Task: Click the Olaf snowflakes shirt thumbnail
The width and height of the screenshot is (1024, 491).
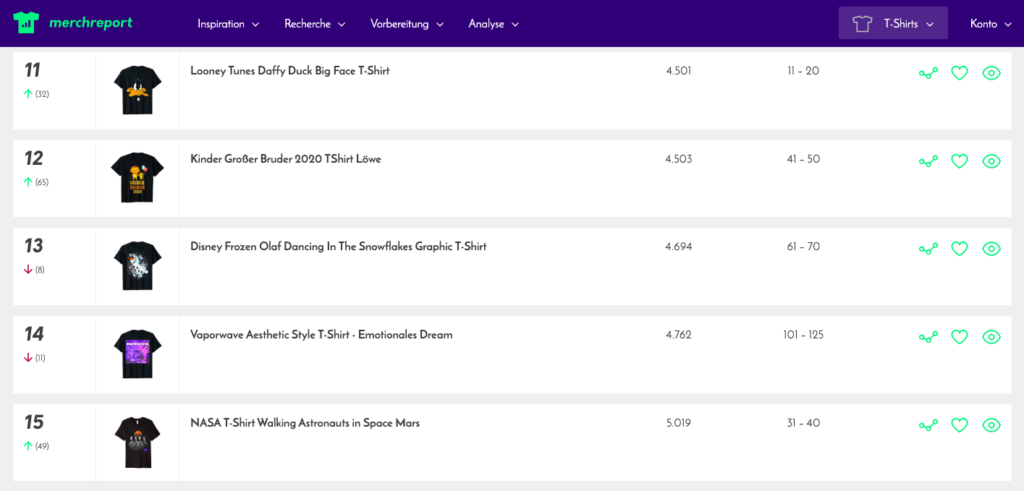Action: point(137,266)
